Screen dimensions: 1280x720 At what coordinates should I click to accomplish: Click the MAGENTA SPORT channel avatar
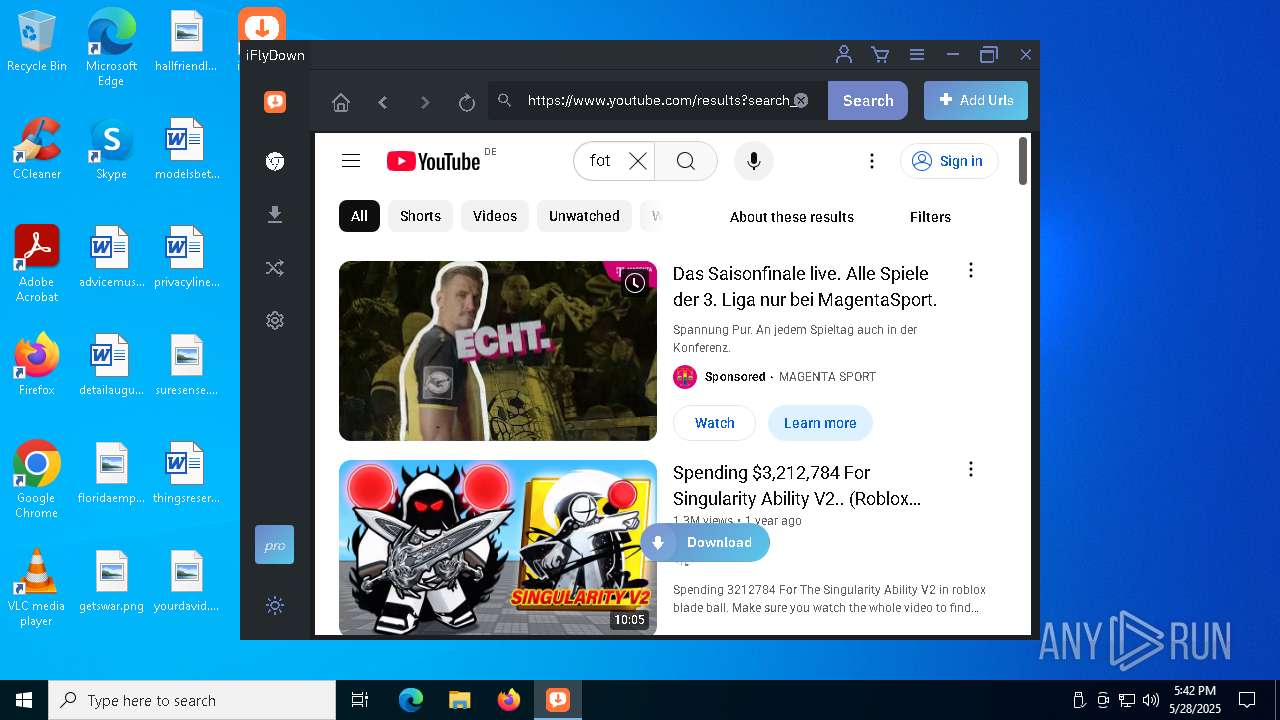685,377
